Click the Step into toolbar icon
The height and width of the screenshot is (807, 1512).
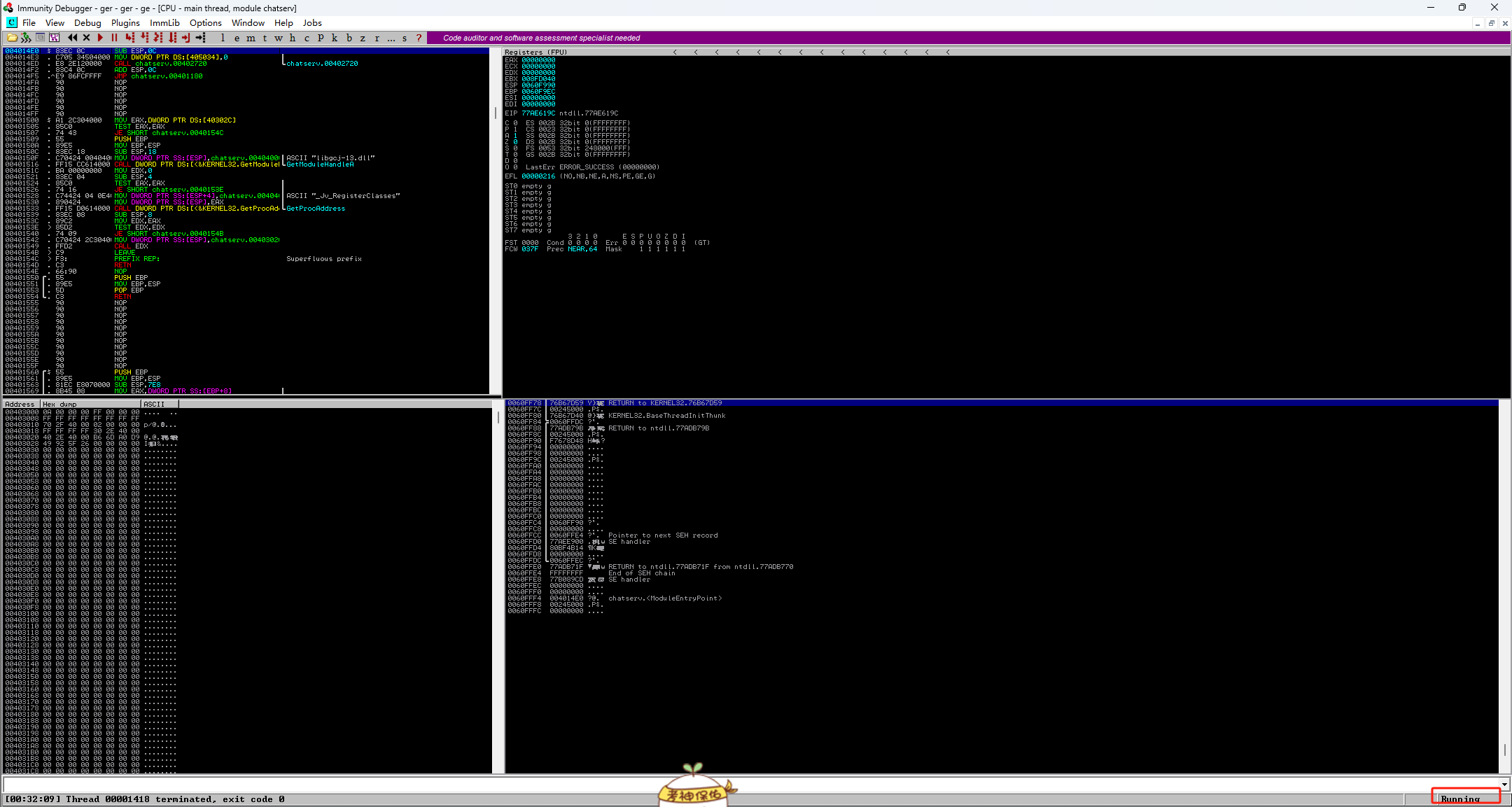[130, 38]
